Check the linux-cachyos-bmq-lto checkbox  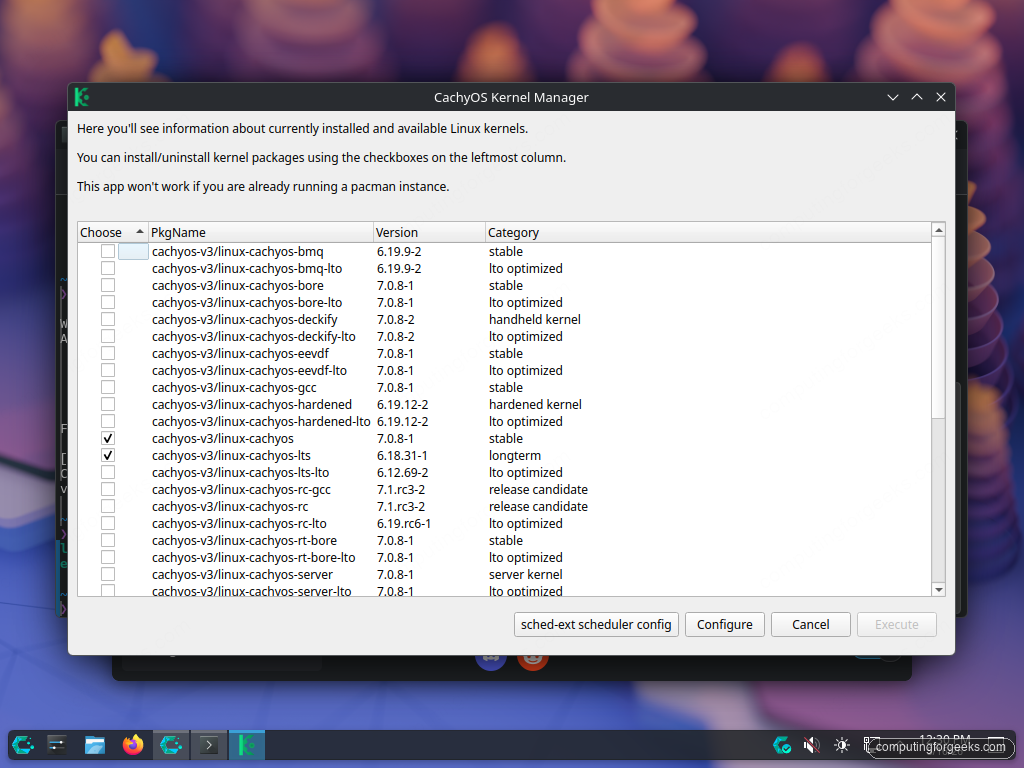(x=108, y=268)
